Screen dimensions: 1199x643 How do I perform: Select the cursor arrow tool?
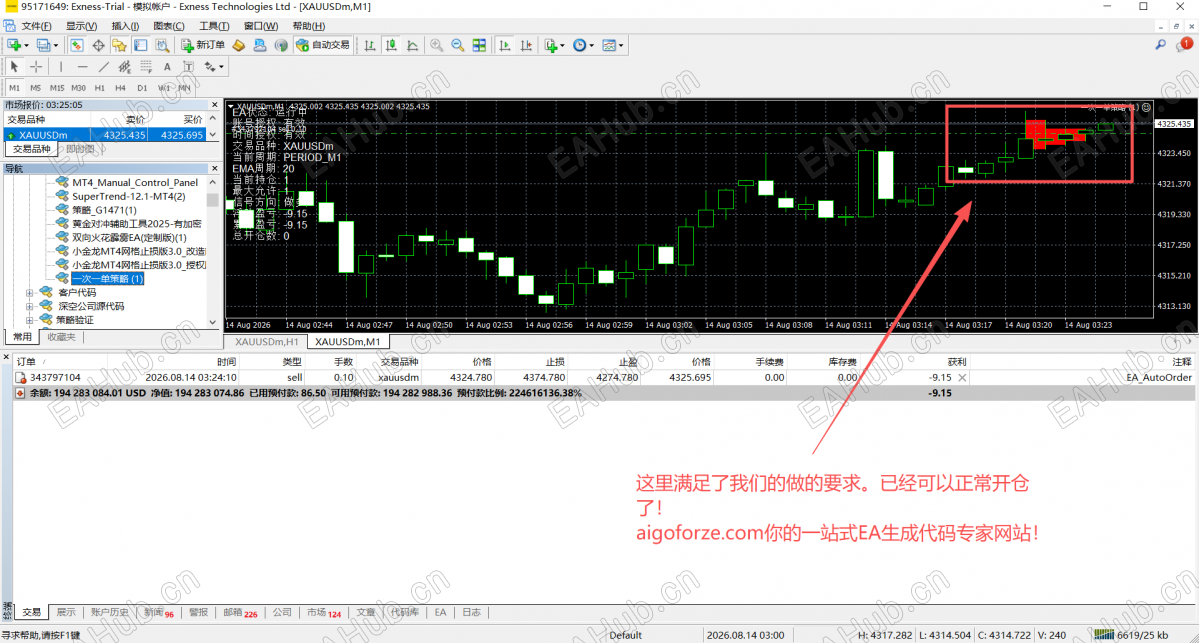14,67
